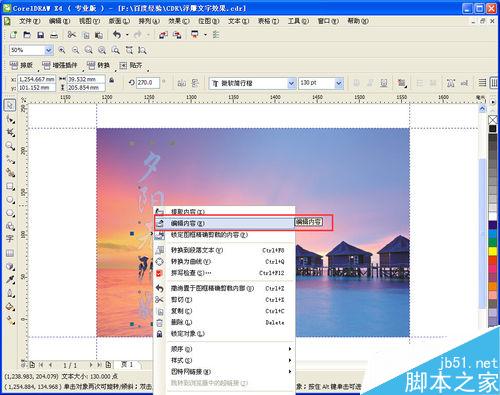Pick the black swatch in color palette
Viewport: 500px width, 395px height.
[x=493, y=129]
